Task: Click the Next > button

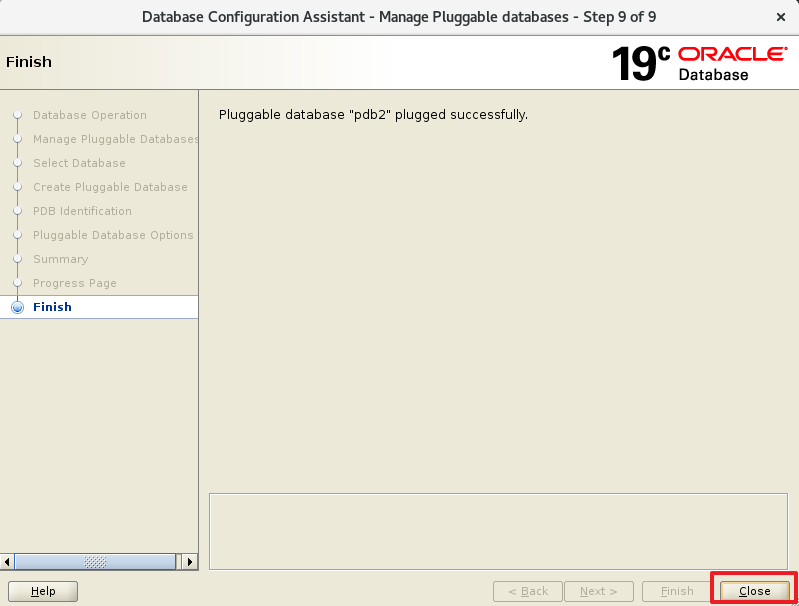Action: (x=599, y=591)
